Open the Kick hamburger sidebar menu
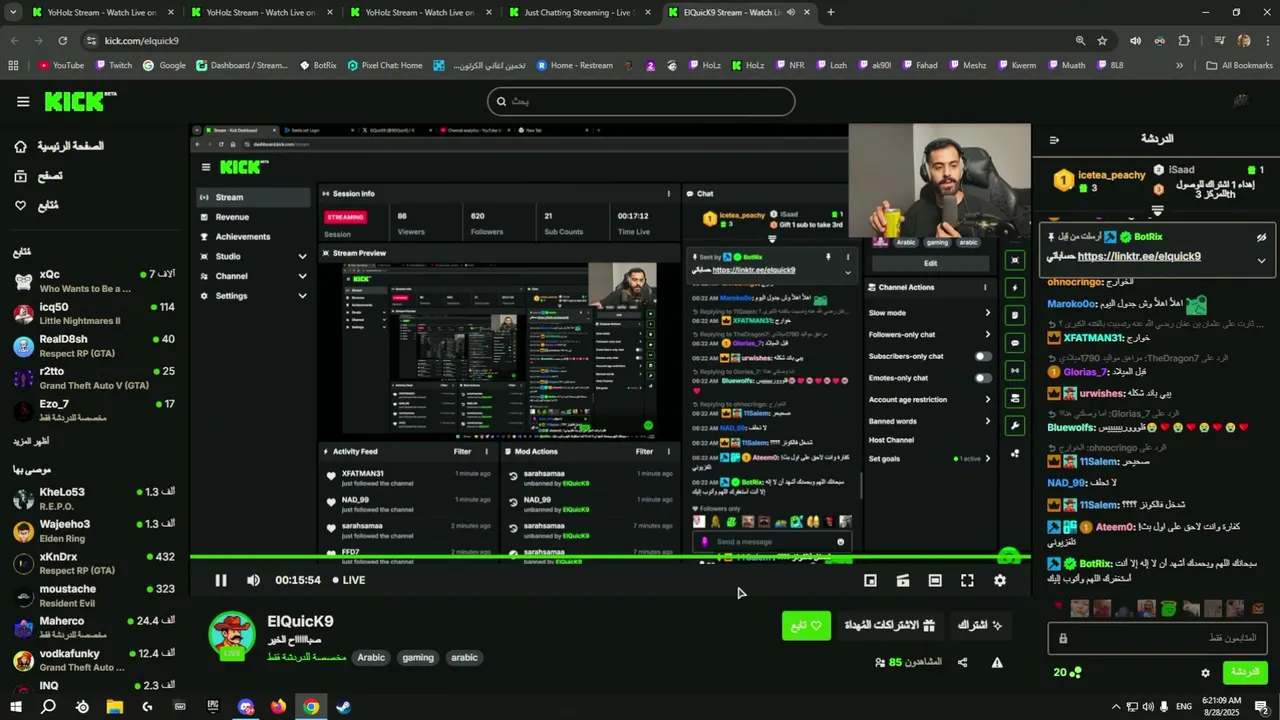Screen dimensions: 1280x720 click(23, 101)
